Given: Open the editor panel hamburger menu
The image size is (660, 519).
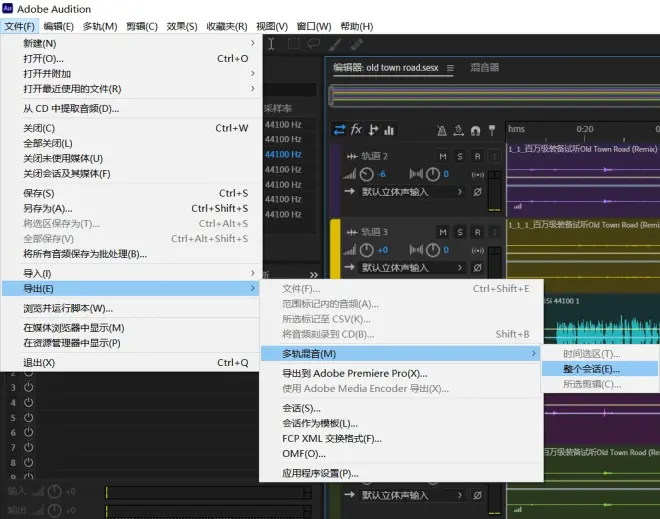Looking at the screenshot, I should 450,68.
